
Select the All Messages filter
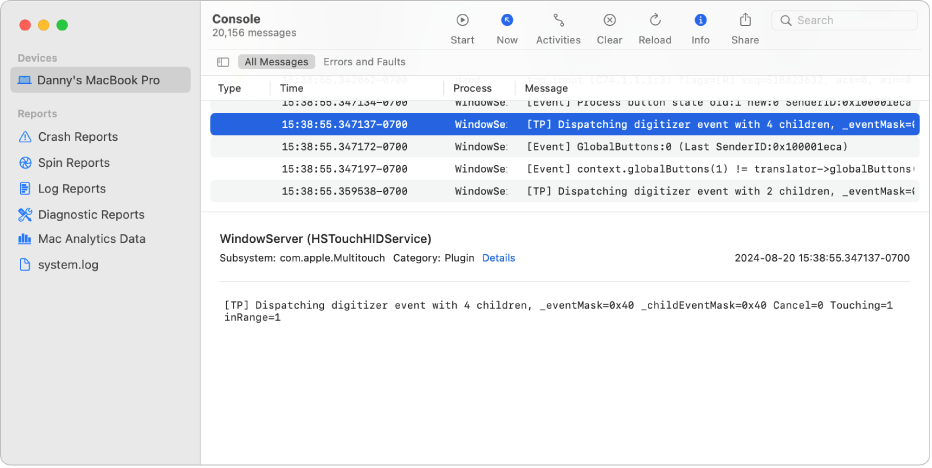tap(276, 62)
